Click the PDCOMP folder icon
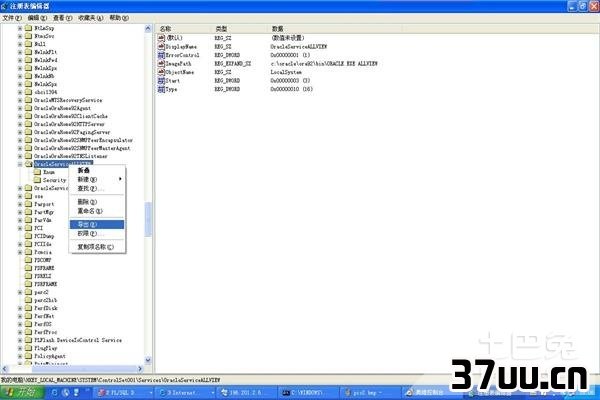 point(28,260)
